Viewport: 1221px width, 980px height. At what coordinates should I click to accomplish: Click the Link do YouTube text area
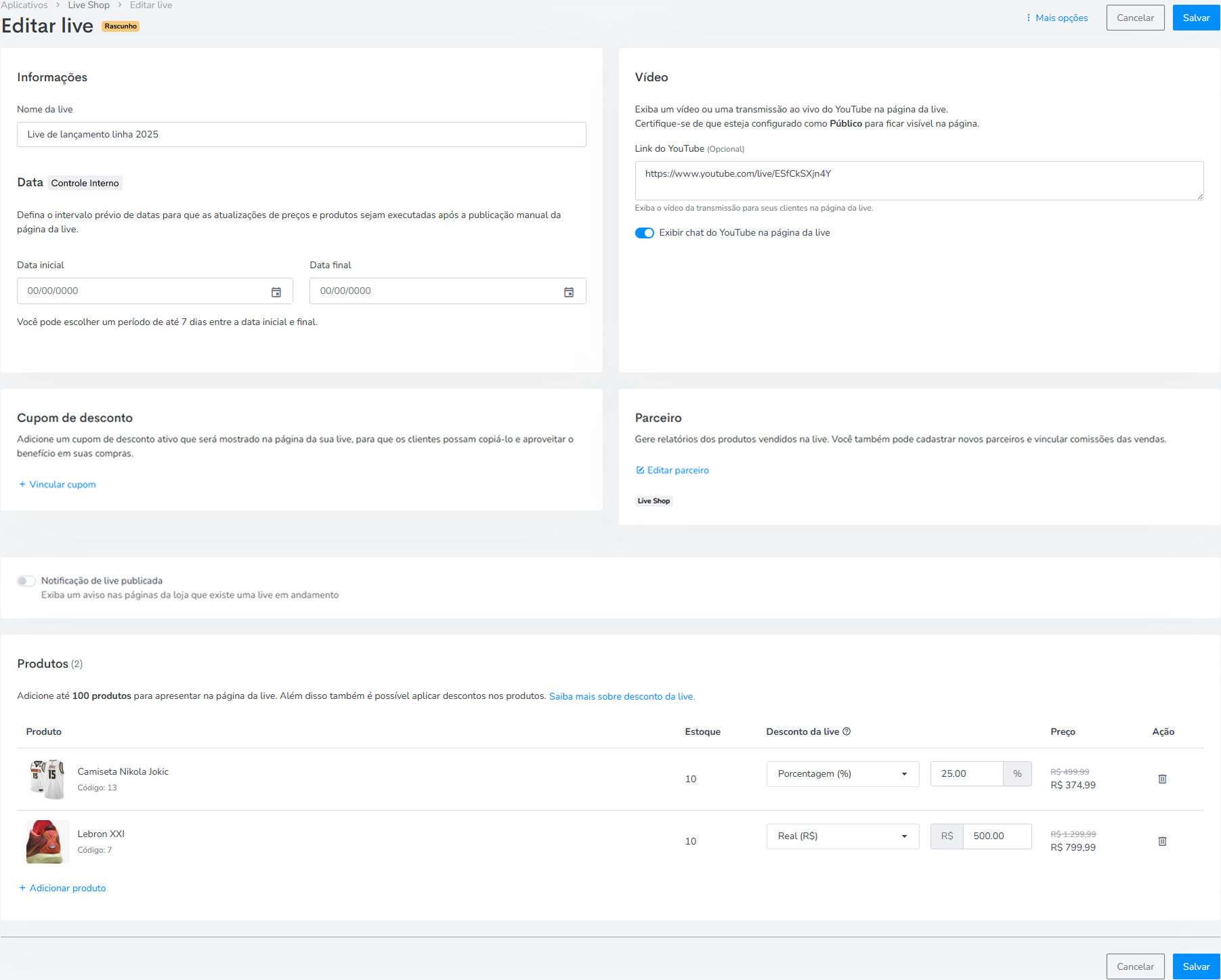[x=919, y=181]
